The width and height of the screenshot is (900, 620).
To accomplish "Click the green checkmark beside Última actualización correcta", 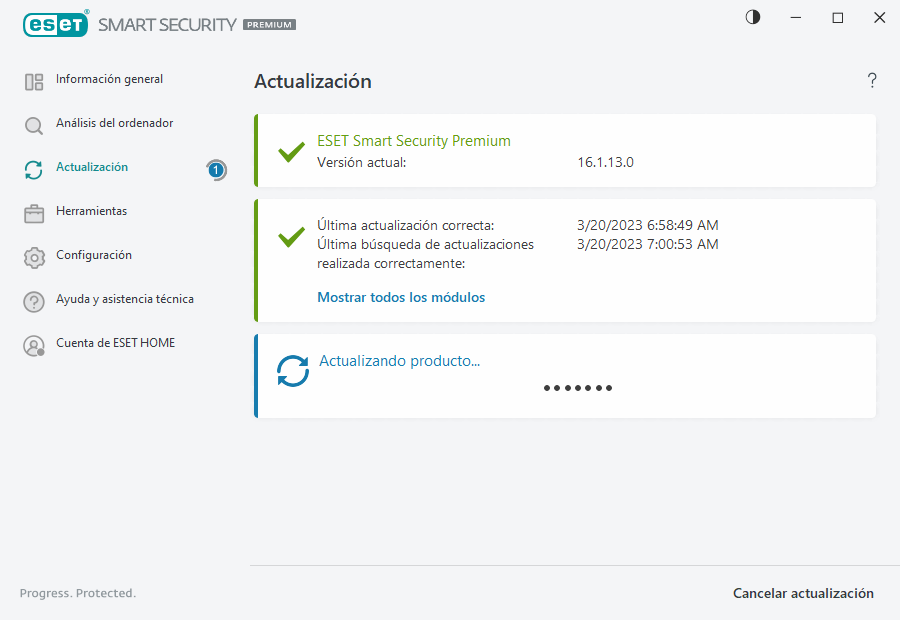I will point(291,237).
